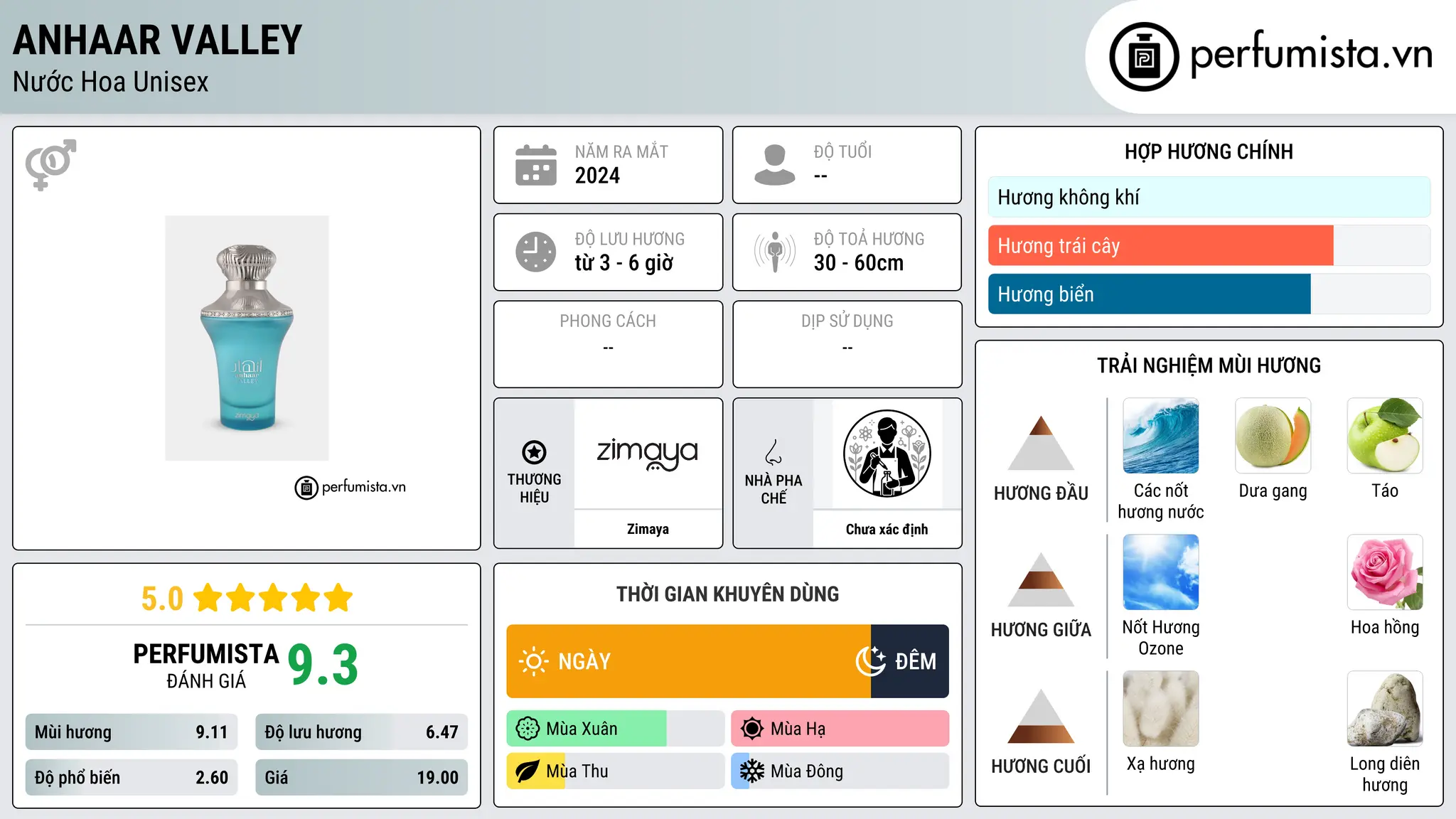1456x819 pixels.
Task: Click the Phong cách card
Action: pyautogui.click(x=608, y=344)
